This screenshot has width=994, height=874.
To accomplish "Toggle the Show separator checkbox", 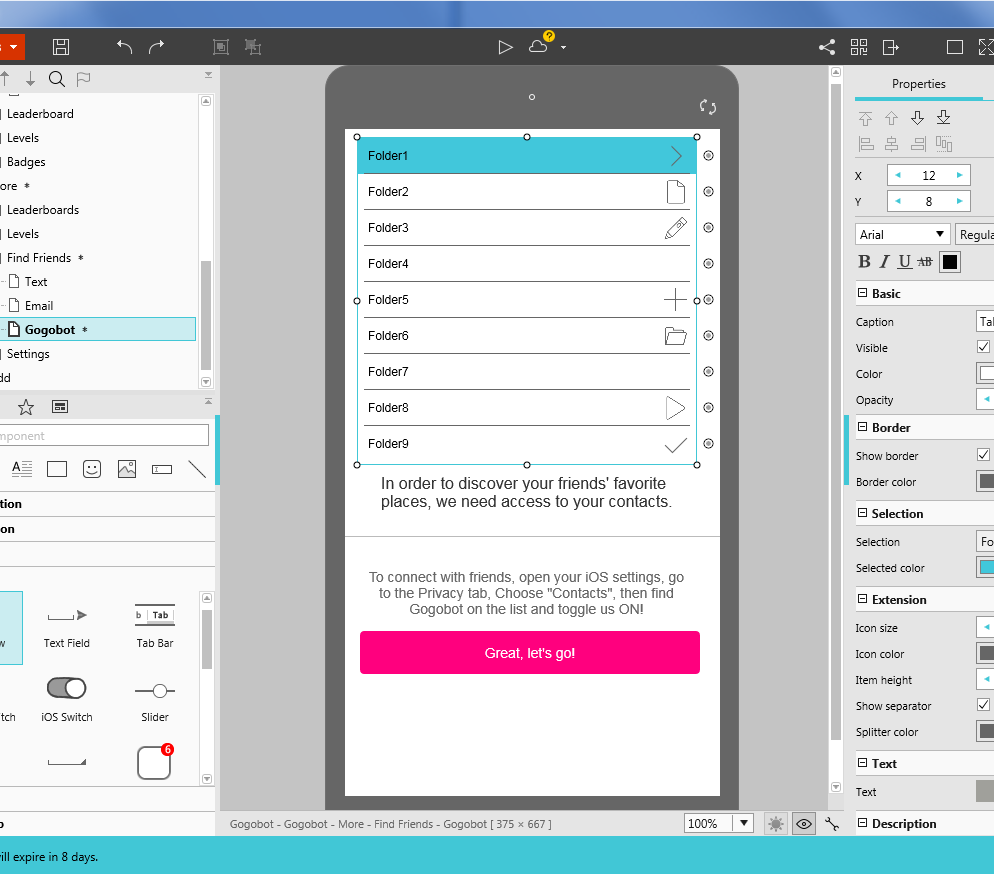I will click(983, 705).
